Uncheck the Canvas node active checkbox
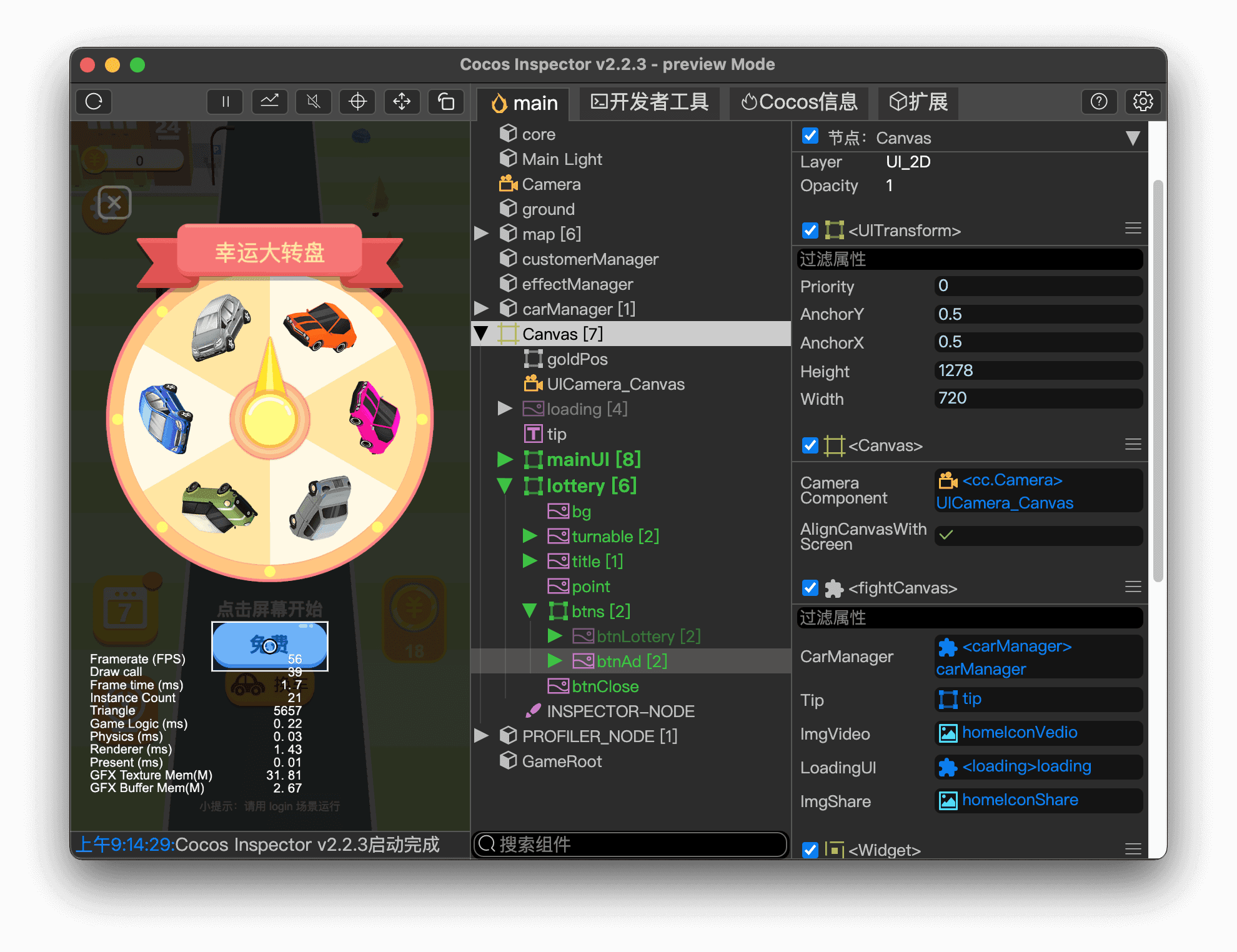 point(810,136)
